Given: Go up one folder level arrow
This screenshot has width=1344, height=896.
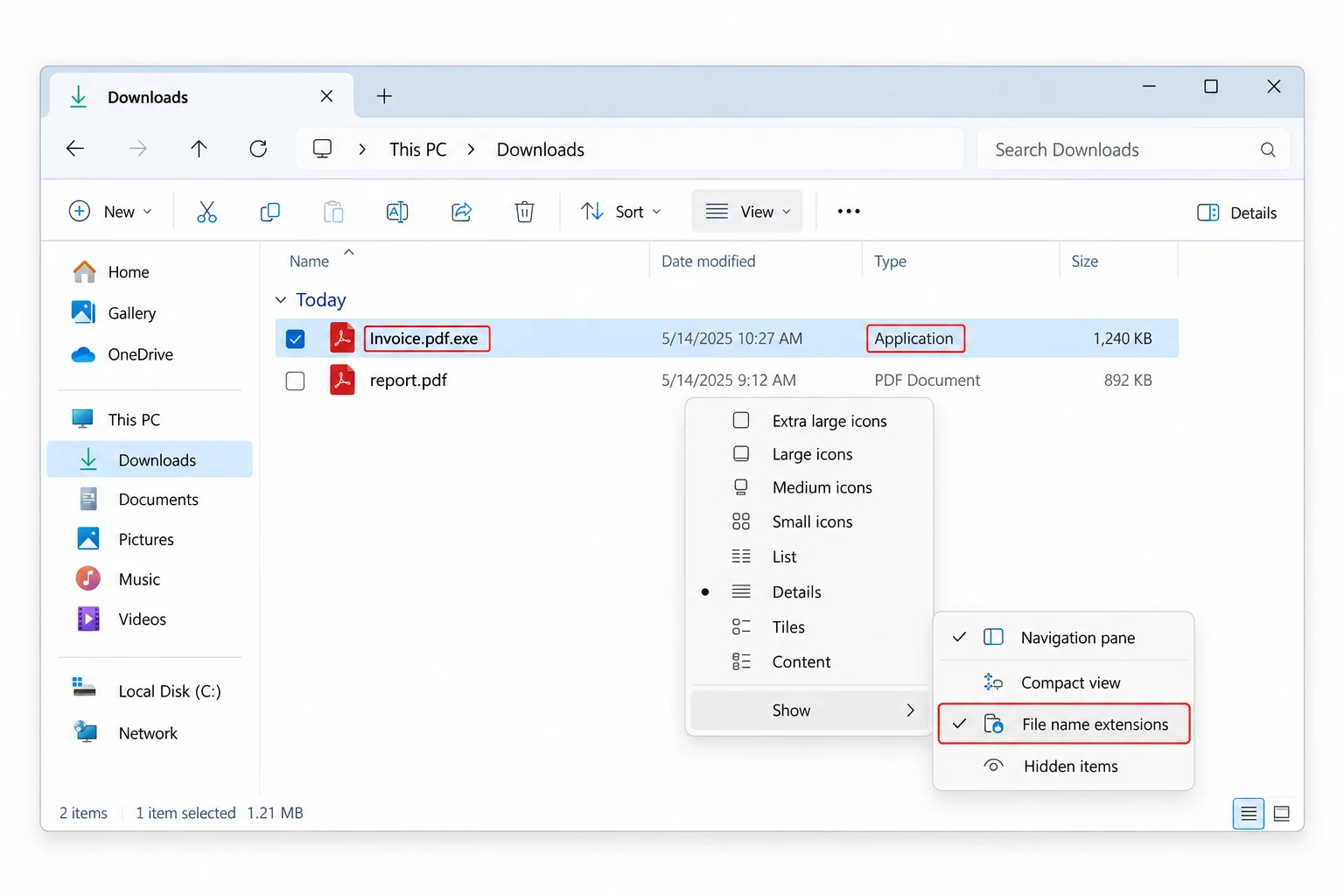Looking at the screenshot, I should 199,149.
